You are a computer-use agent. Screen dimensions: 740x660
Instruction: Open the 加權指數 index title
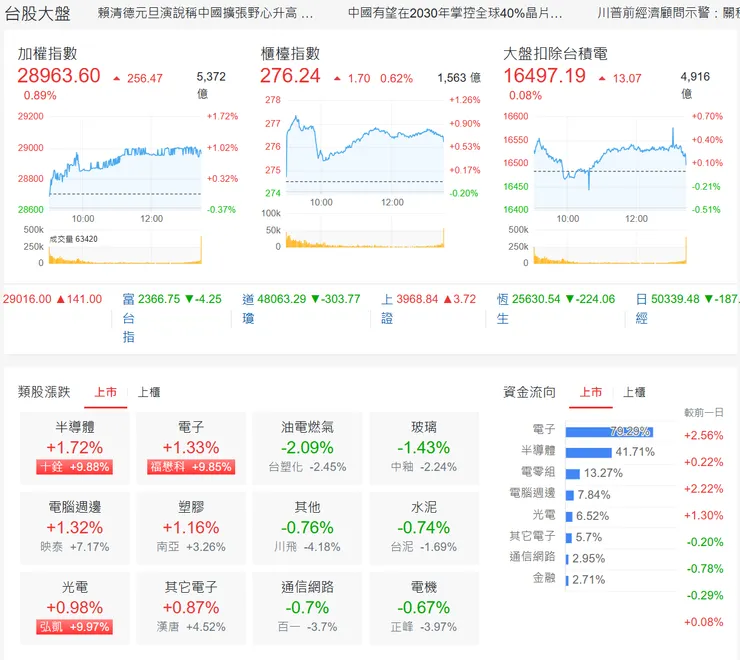[47, 53]
